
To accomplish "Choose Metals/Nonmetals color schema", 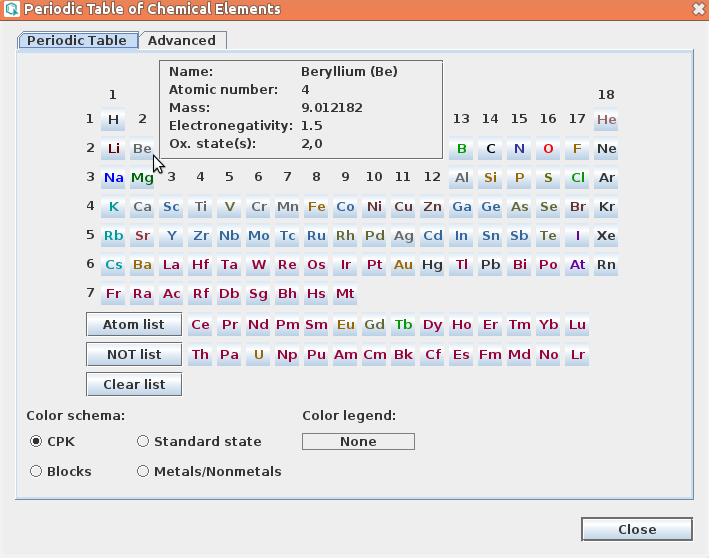I will pyautogui.click(x=143, y=471).
